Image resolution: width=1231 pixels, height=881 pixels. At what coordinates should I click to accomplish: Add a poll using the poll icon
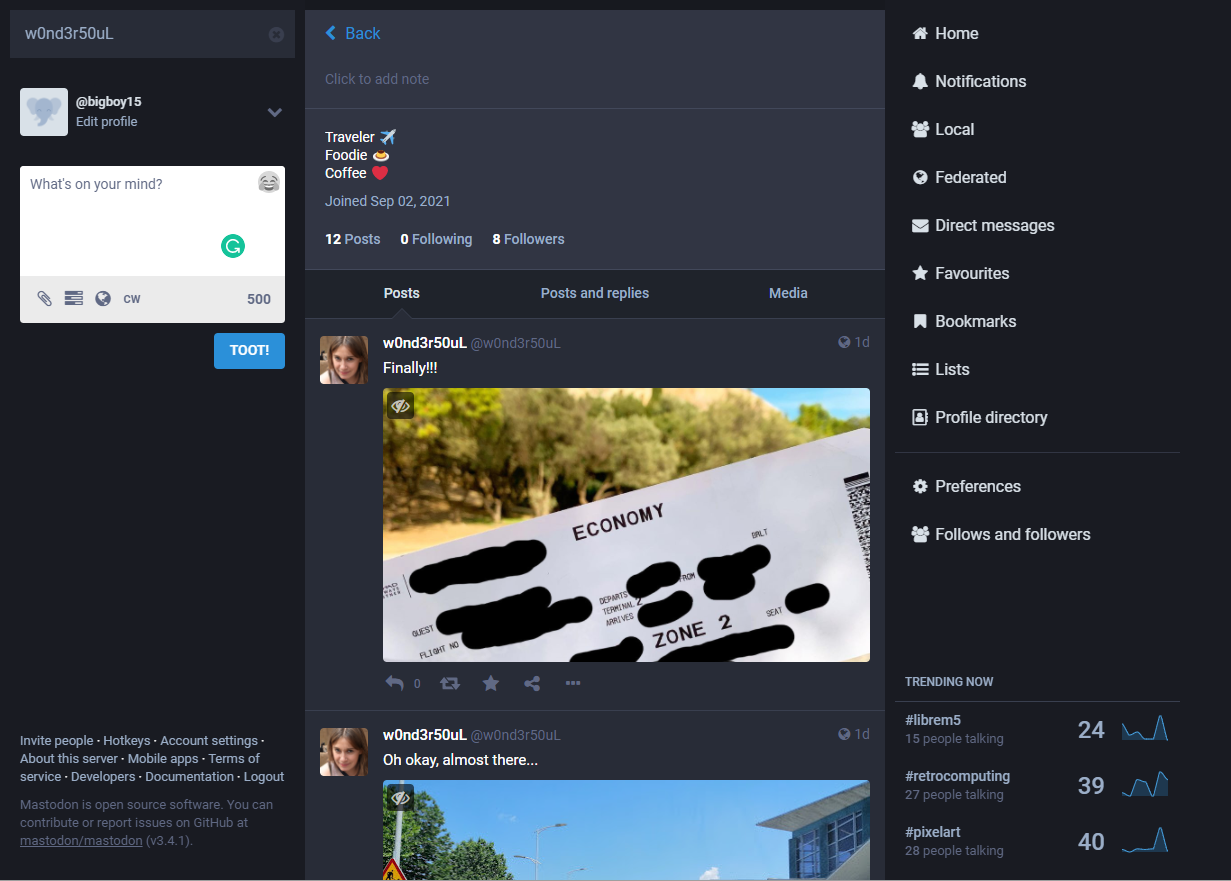(73, 299)
